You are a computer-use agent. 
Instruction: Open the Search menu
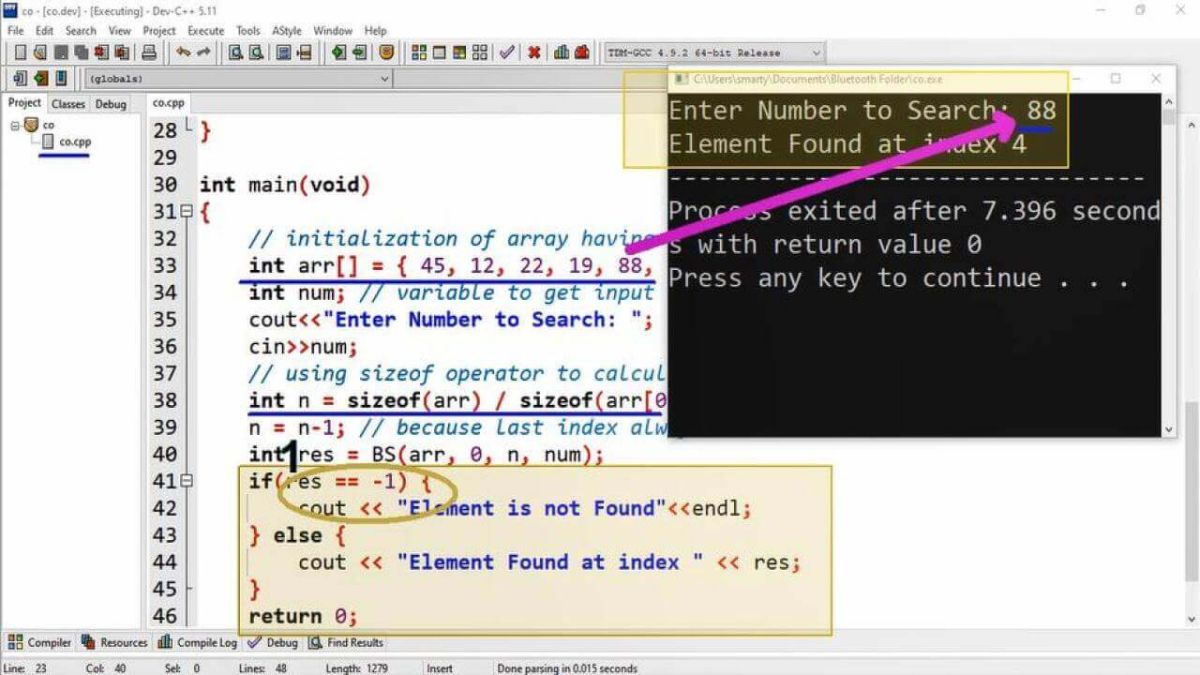tap(80, 31)
